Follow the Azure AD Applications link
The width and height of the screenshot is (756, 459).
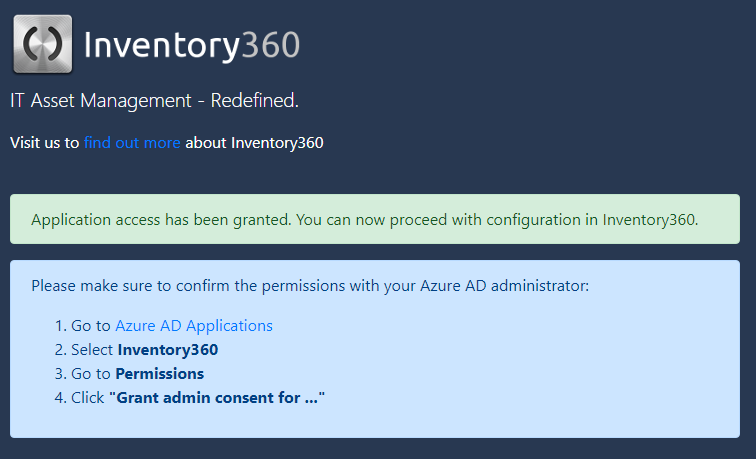click(194, 326)
